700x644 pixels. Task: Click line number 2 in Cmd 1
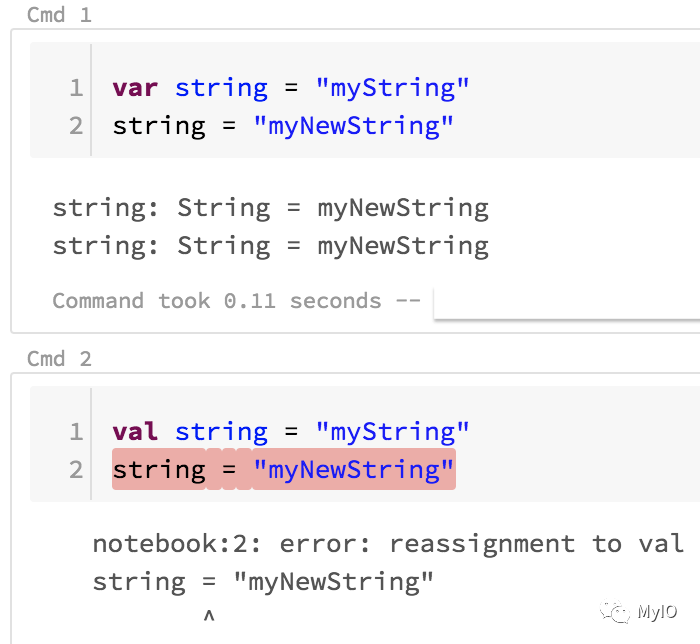click(x=76, y=126)
